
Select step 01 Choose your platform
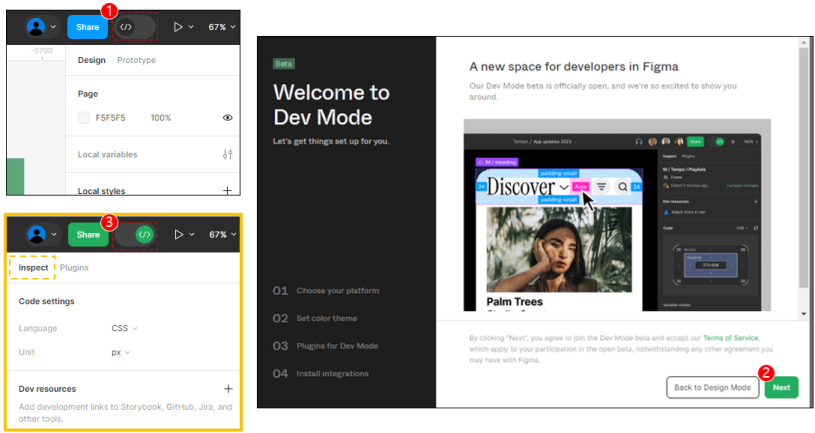[x=326, y=291]
